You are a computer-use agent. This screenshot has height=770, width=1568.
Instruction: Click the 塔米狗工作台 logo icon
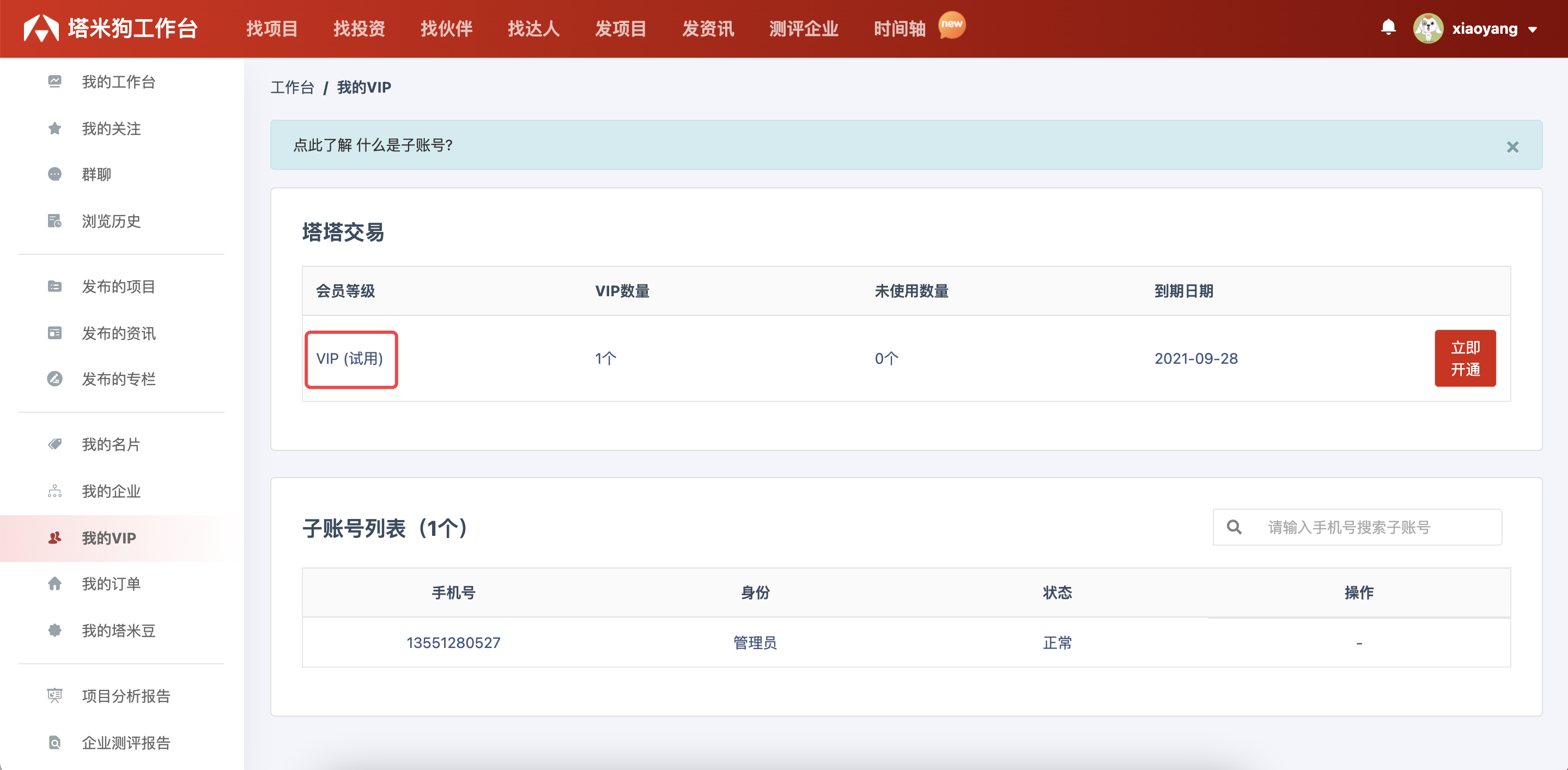[x=41, y=28]
